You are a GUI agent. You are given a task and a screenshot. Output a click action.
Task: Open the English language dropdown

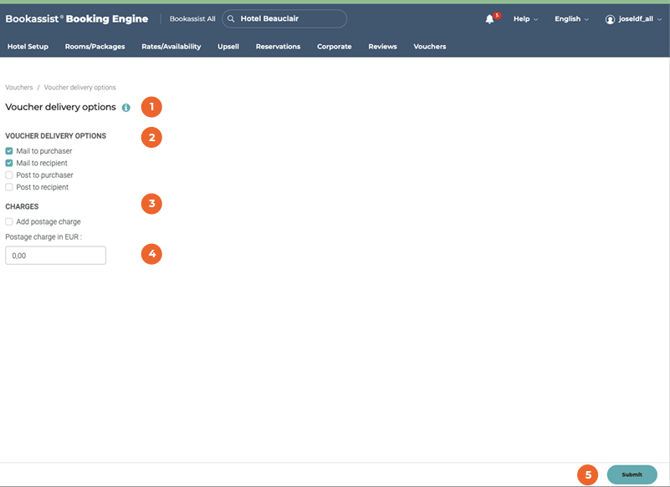point(571,19)
